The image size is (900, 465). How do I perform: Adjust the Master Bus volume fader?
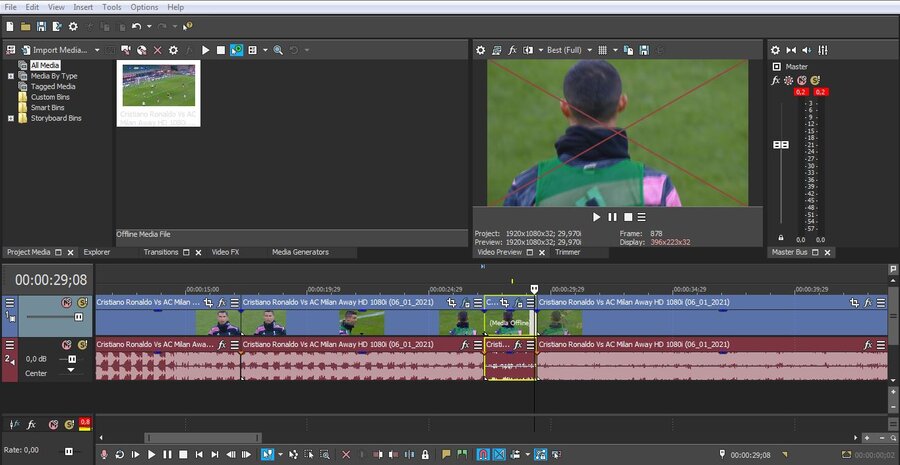781,145
